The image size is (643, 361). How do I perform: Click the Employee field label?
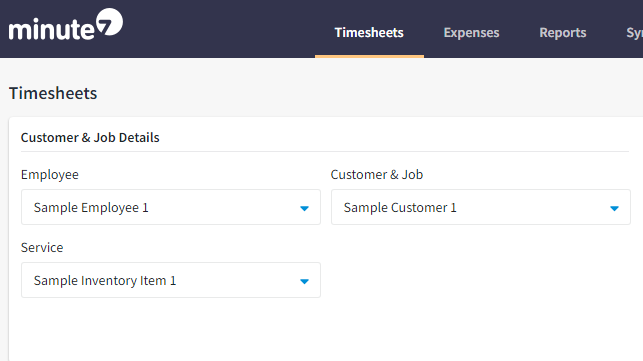point(50,175)
